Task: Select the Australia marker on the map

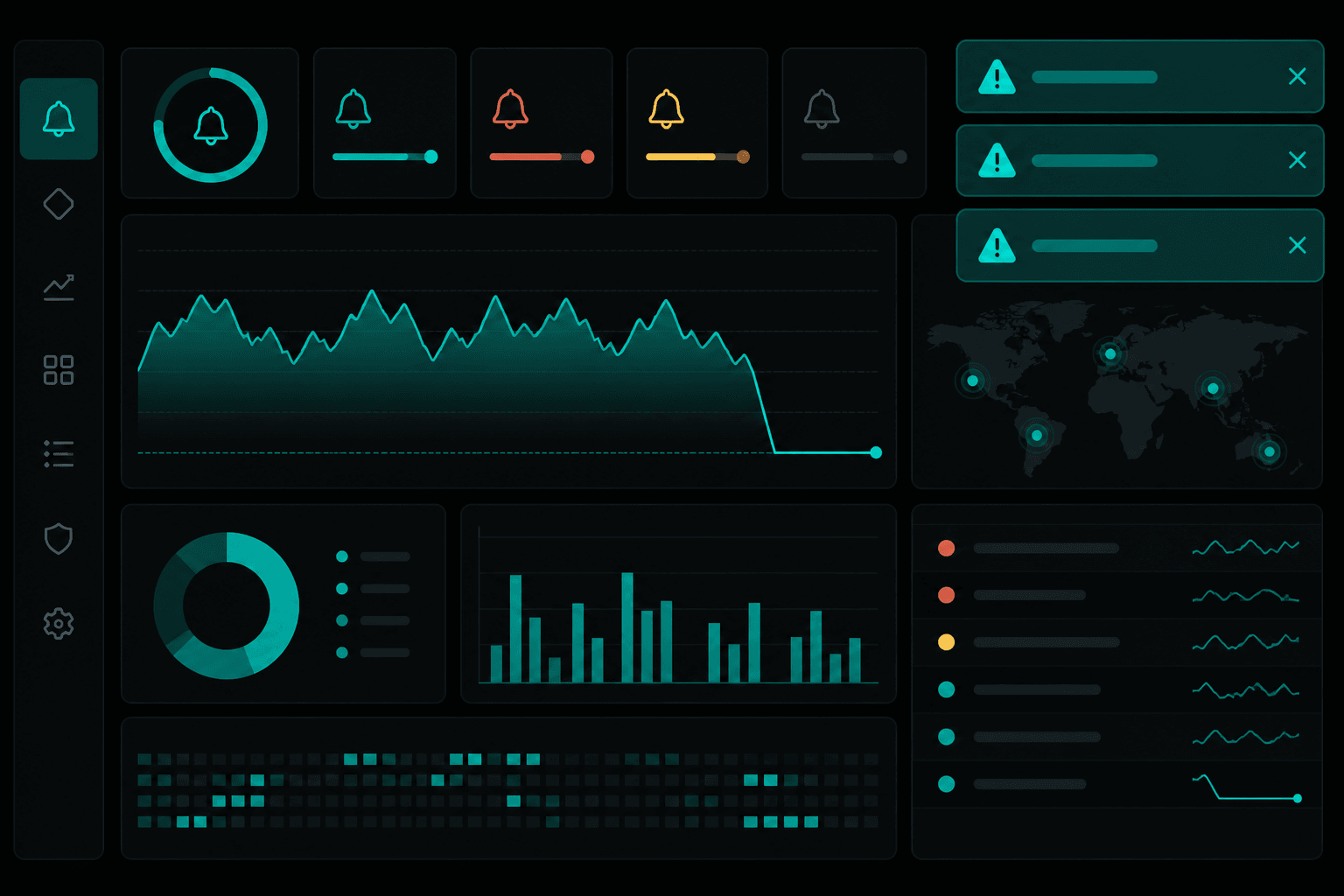Action: 1269,451
